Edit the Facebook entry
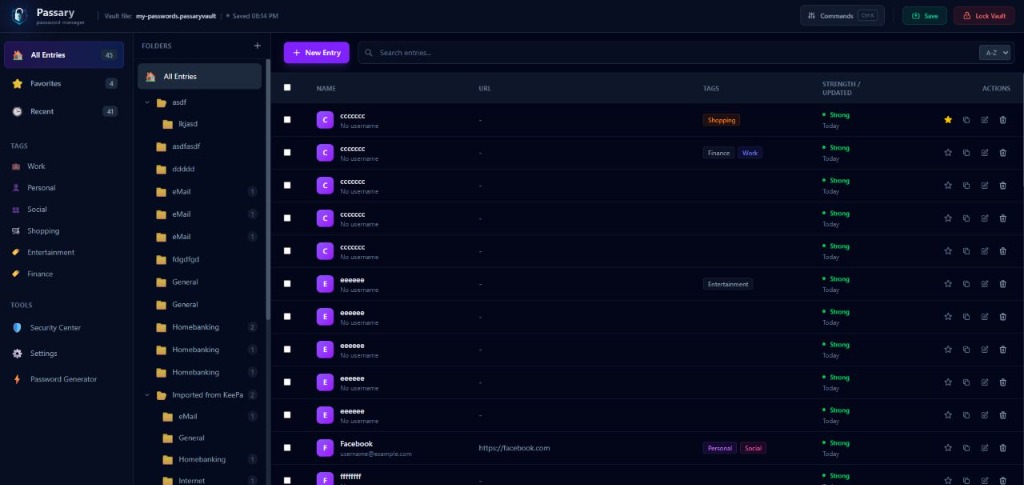Screen dimensions: 1024x485 pyautogui.click(x=985, y=448)
